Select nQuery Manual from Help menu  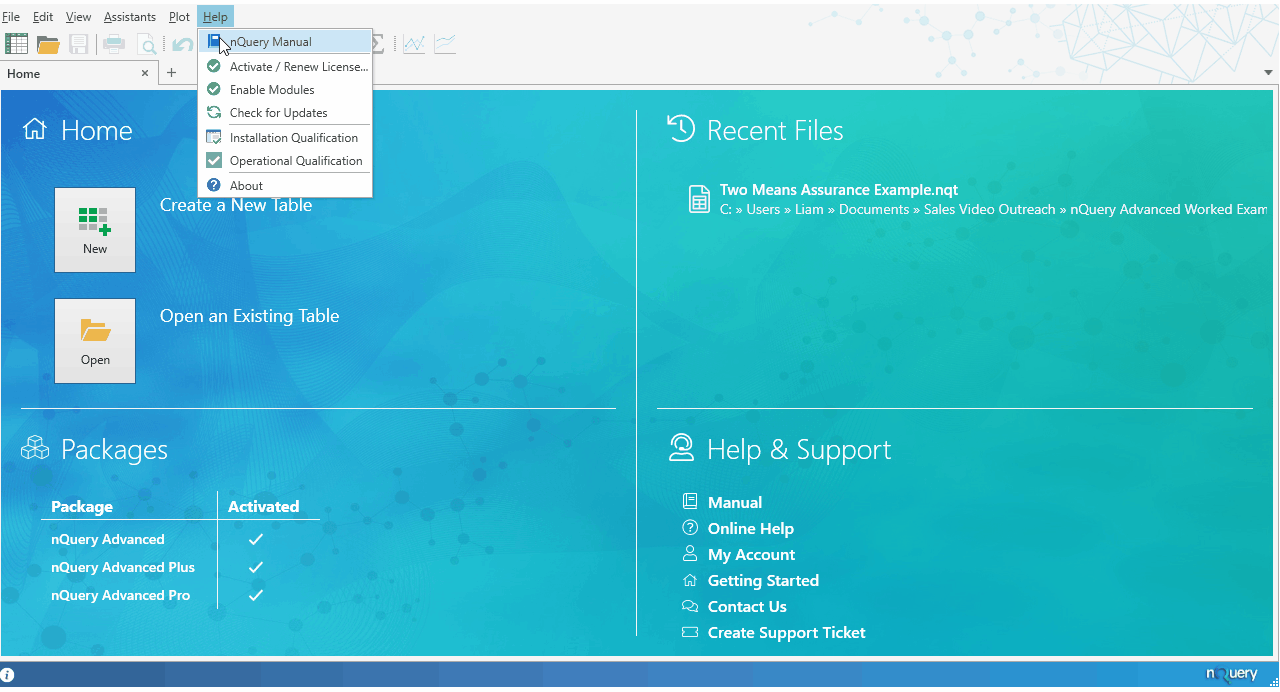point(285,42)
